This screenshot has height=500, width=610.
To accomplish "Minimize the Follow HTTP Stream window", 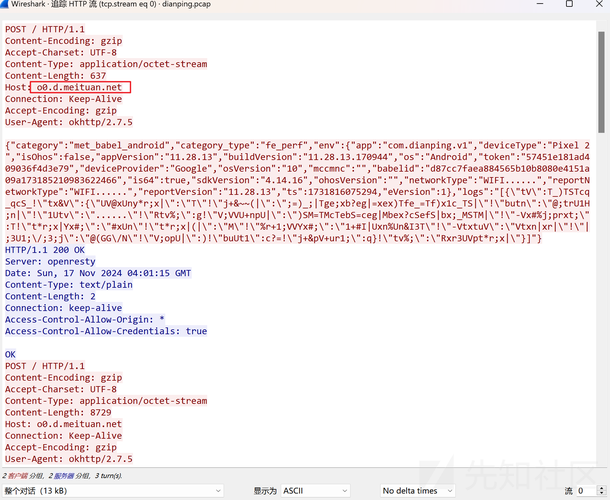I will 540,4.
